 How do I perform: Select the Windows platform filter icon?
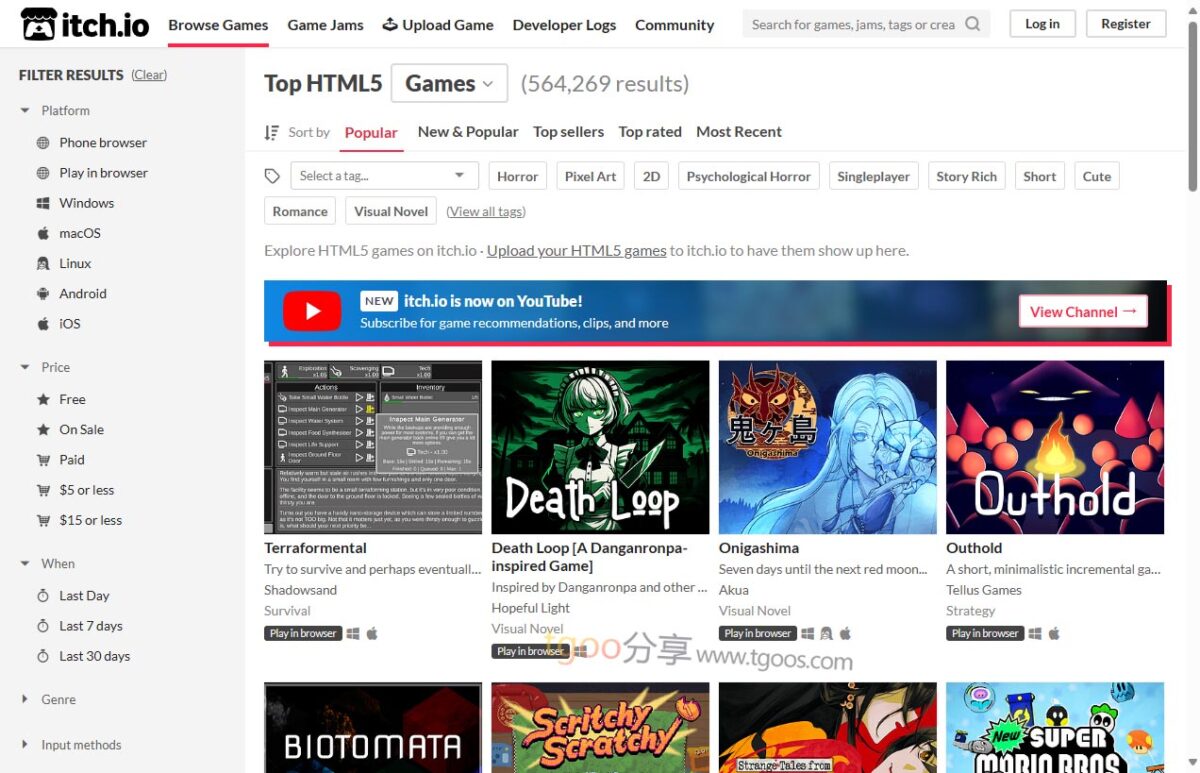(44, 203)
